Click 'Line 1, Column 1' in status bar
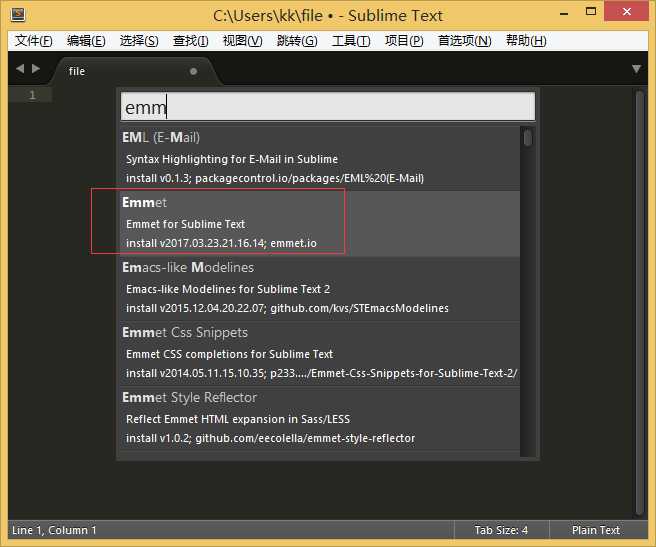 54,530
